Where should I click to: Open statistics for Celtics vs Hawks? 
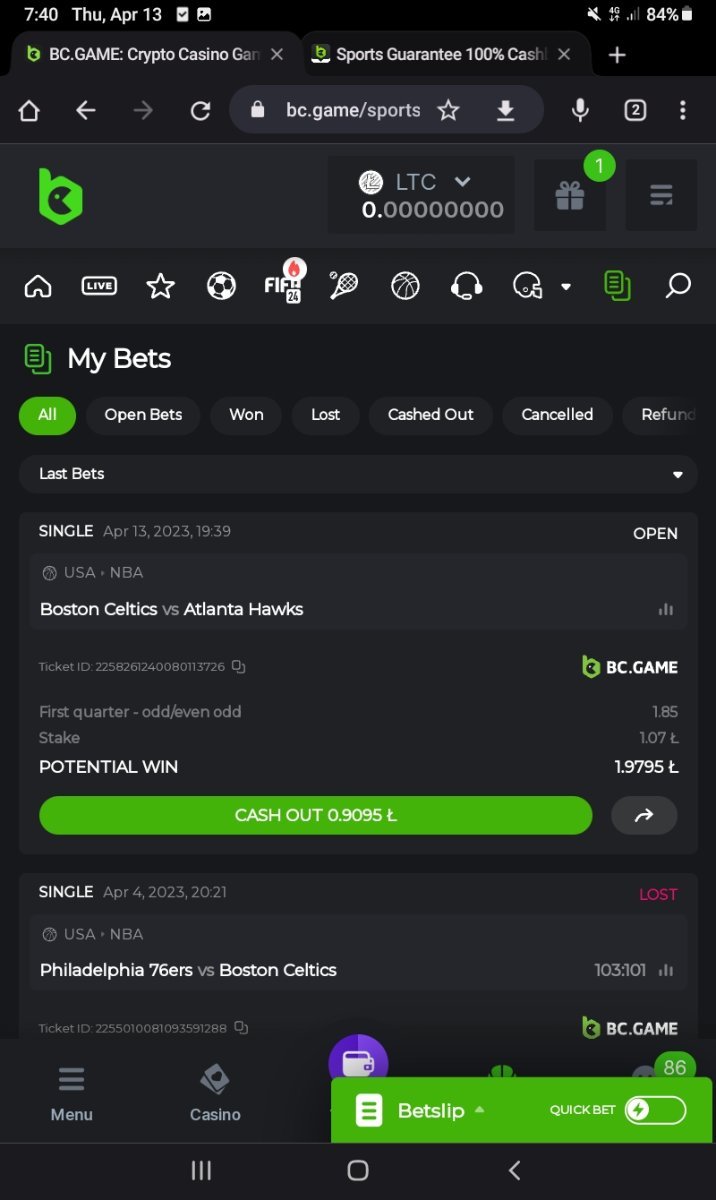click(666, 609)
